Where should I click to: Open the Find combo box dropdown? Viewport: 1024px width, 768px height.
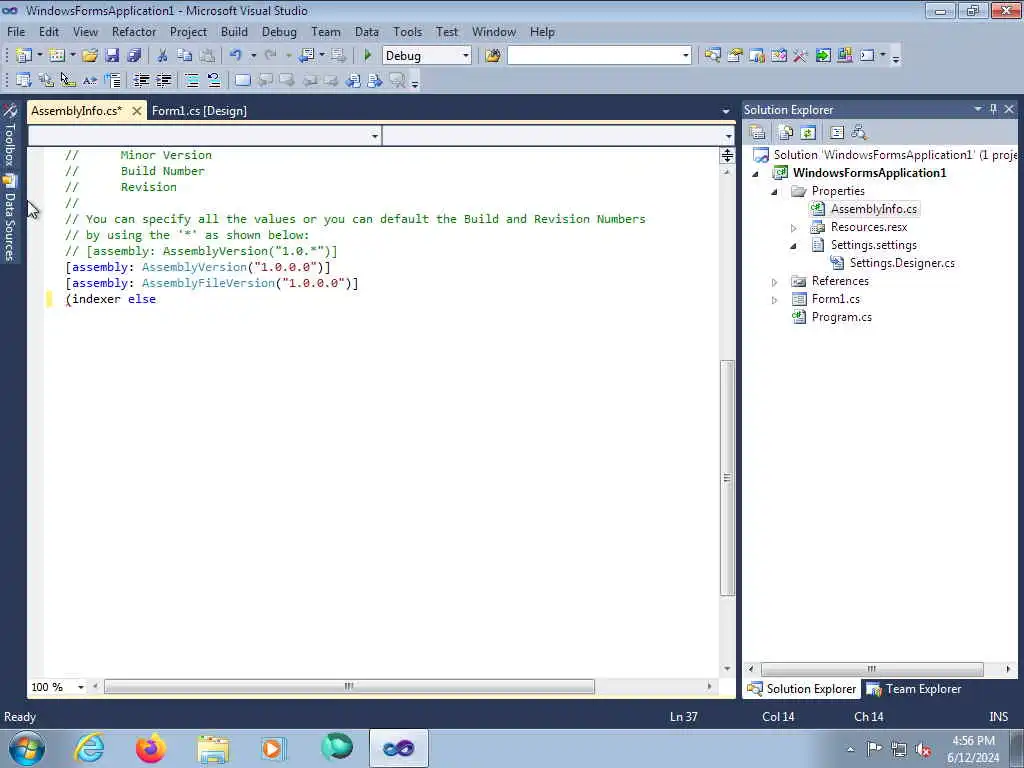[x=686, y=56]
